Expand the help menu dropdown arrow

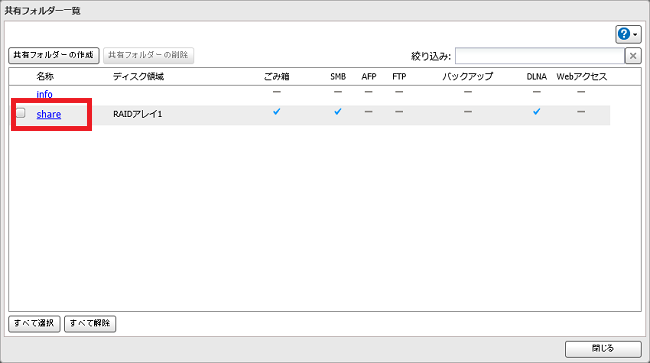click(x=635, y=35)
